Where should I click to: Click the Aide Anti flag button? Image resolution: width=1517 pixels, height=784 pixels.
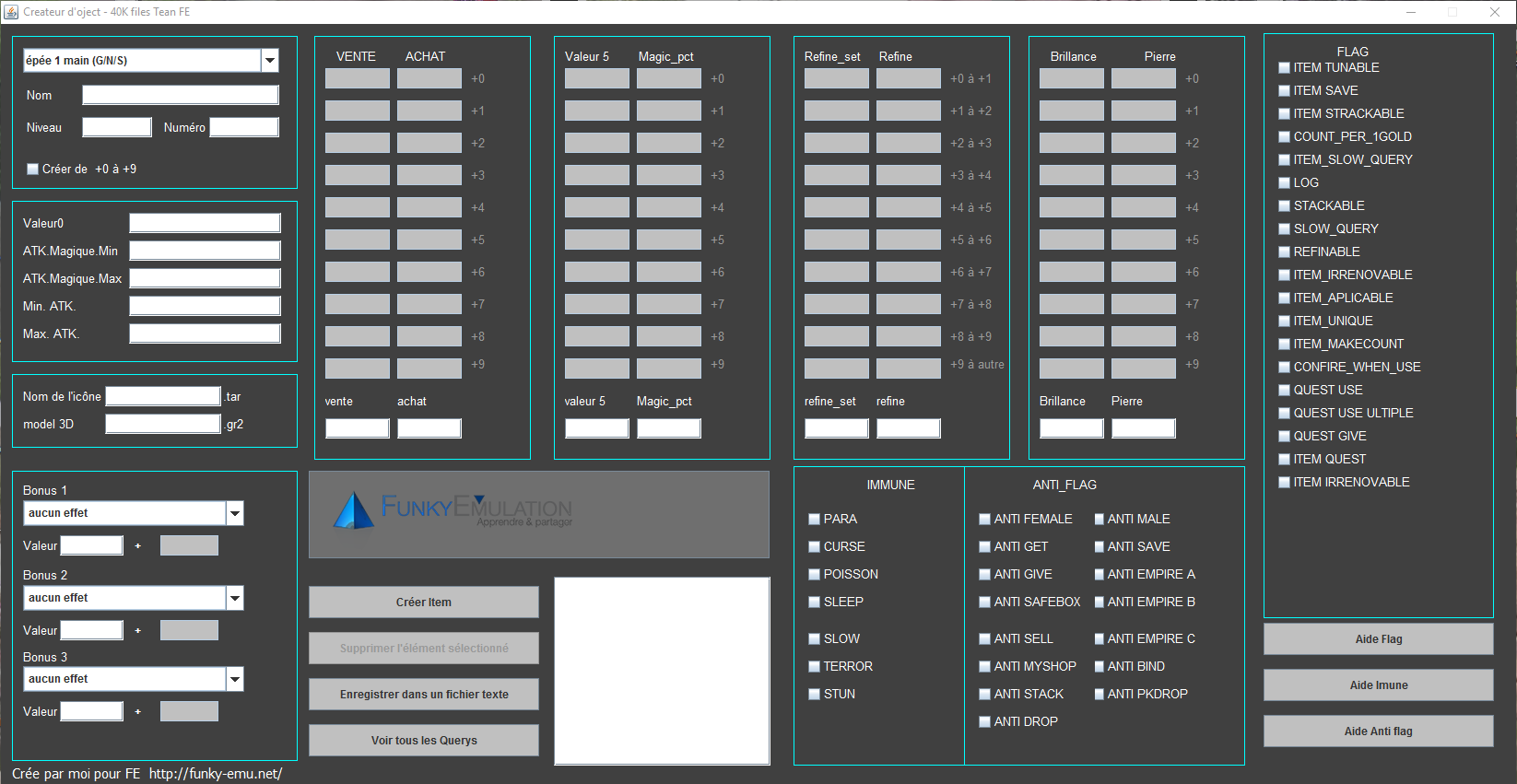pyautogui.click(x=1379, y=731)
